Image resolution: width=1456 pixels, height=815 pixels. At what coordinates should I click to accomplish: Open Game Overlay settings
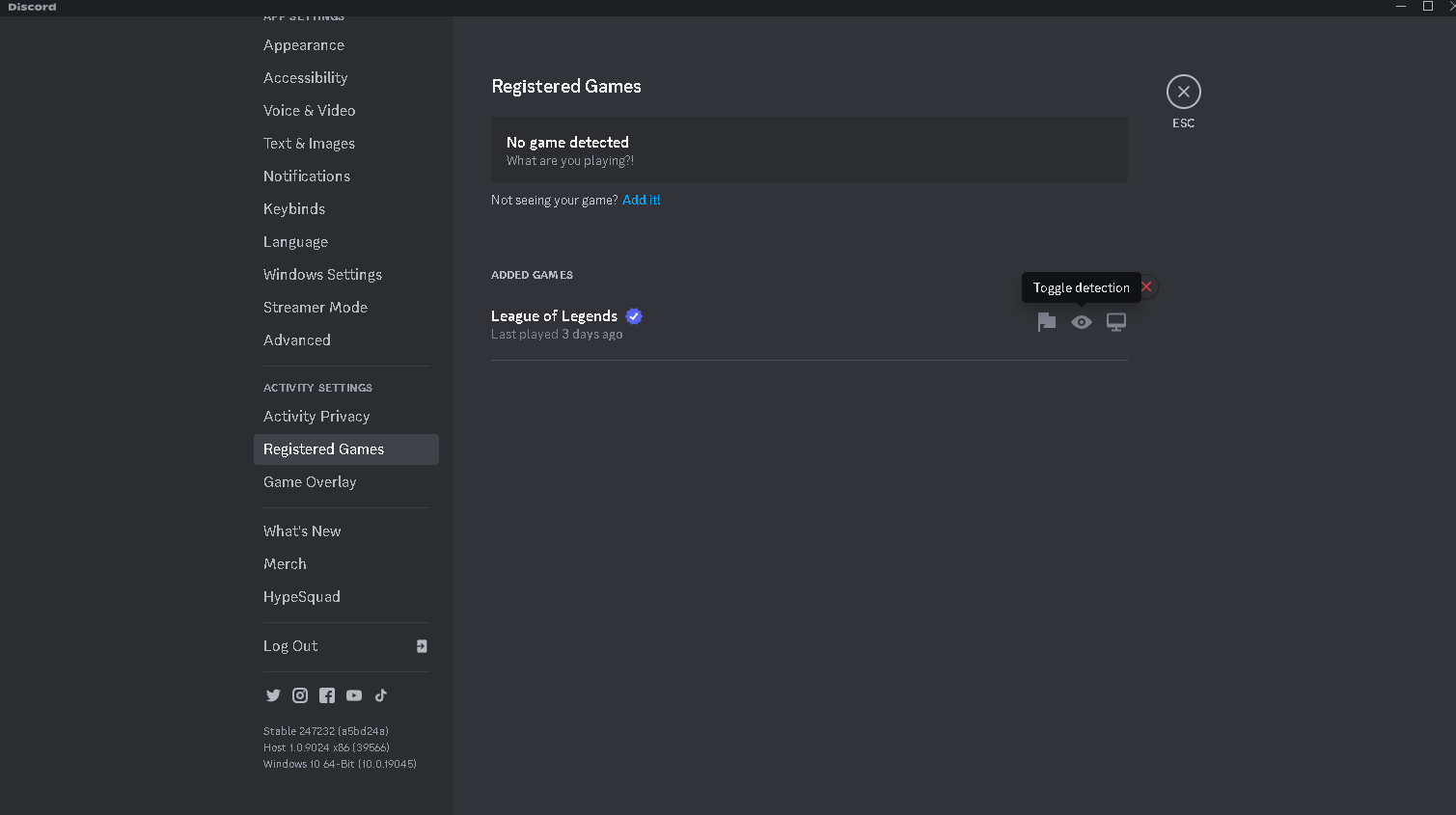310,482
